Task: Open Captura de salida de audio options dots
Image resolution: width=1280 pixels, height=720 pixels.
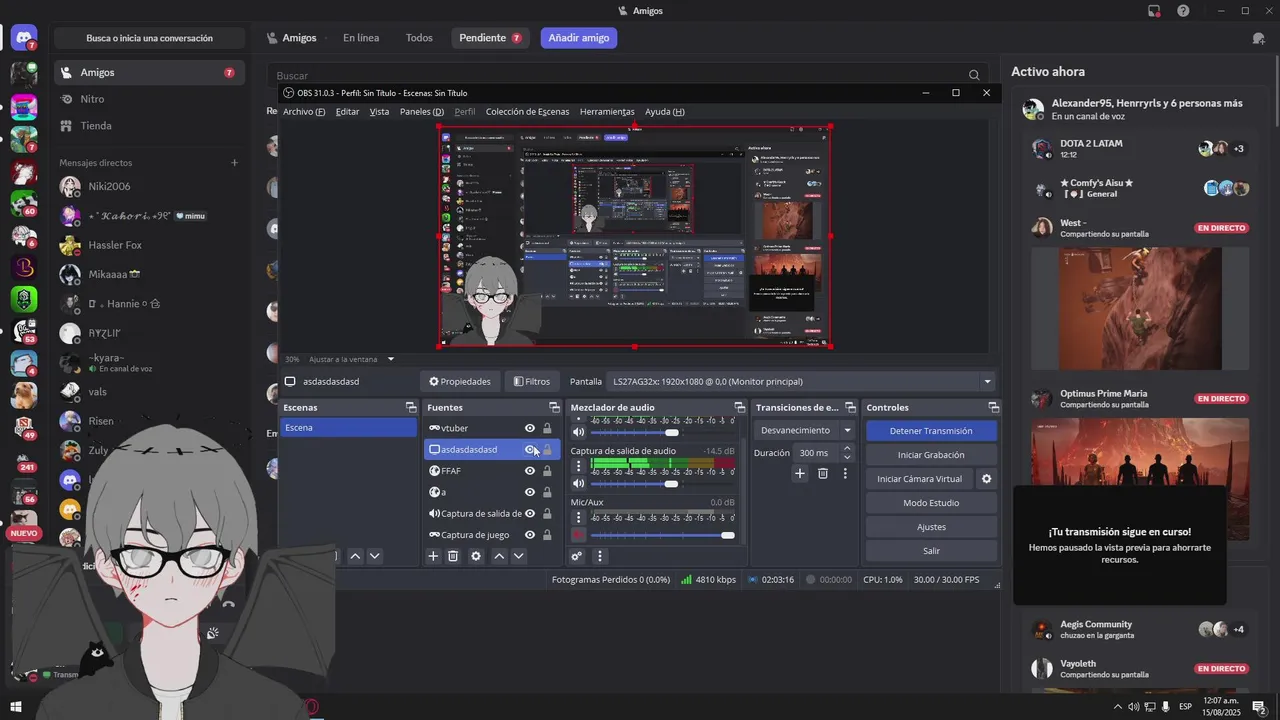Action: tap(578, 466)
